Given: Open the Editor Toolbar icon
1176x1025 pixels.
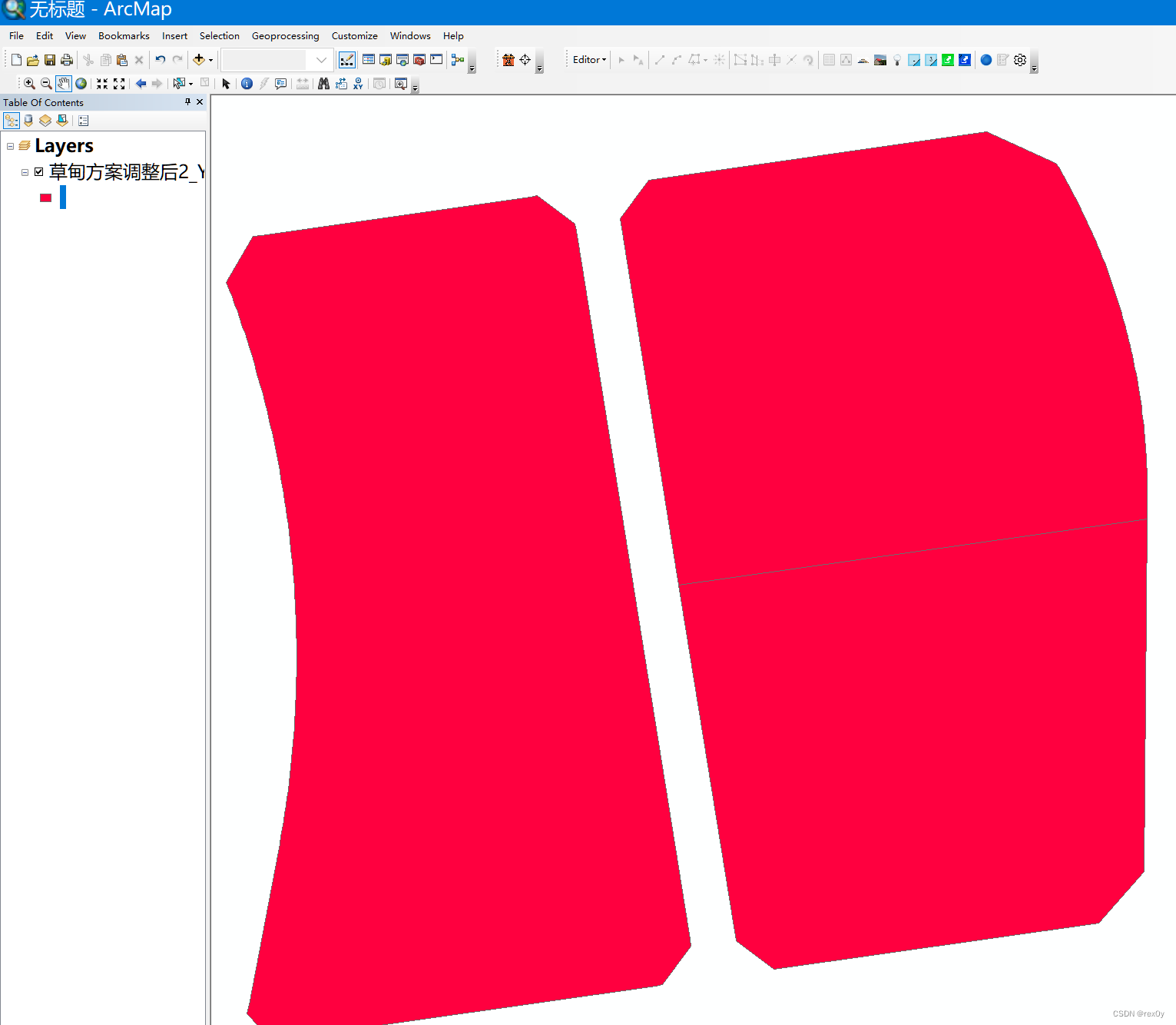Looking at the screenshot, I should (x=347, y=60).
